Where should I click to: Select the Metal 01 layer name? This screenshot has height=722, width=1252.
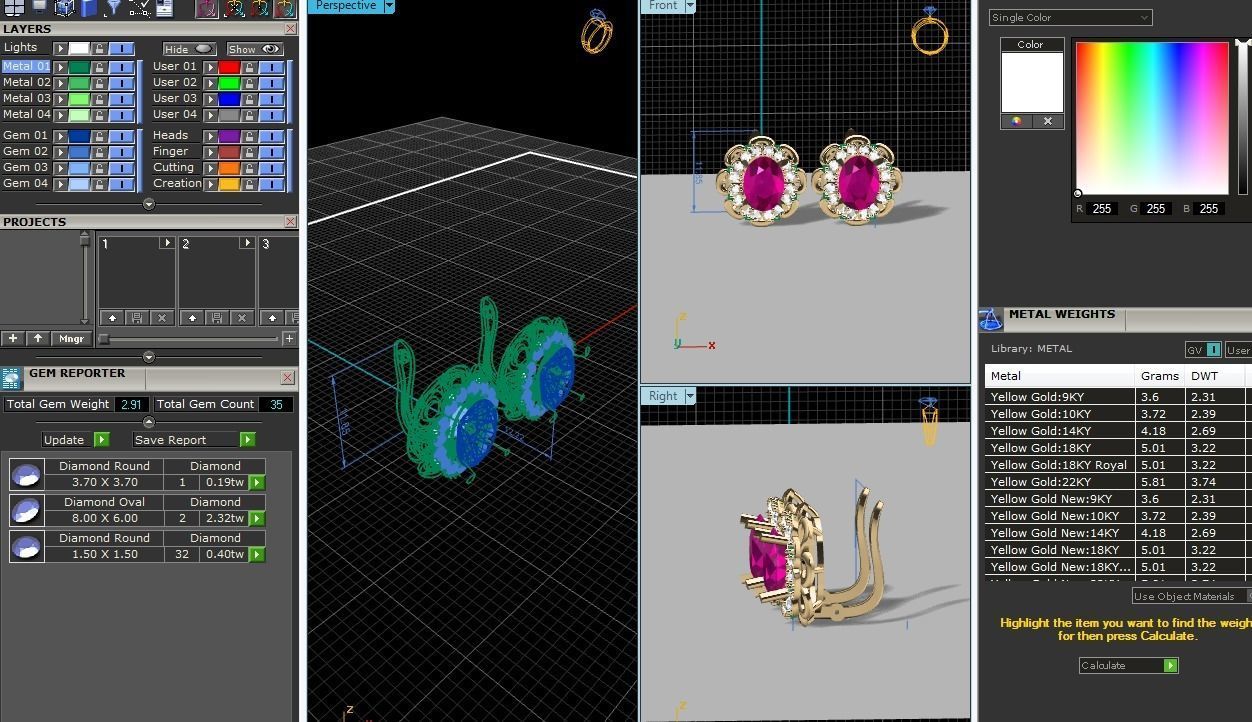[26, 67]
